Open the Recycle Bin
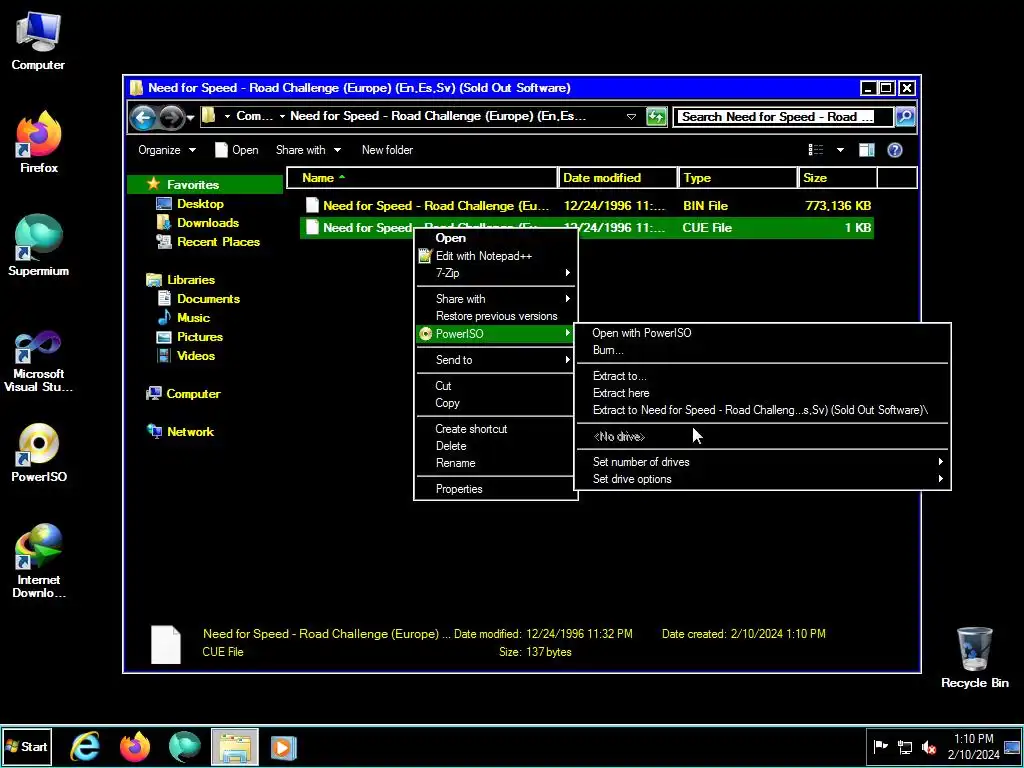 click(974, 658)
